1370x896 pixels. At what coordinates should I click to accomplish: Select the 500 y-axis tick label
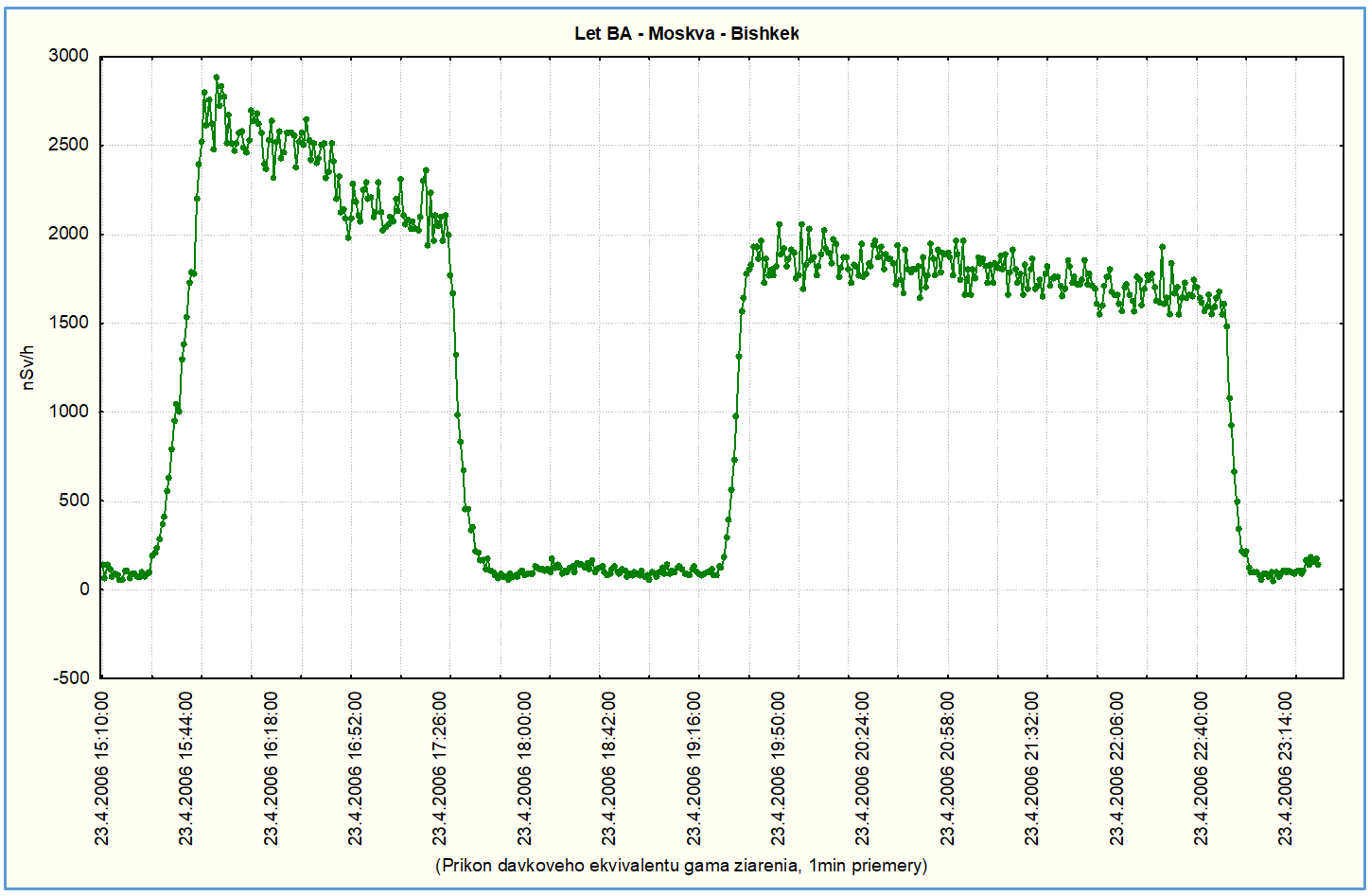73,501
